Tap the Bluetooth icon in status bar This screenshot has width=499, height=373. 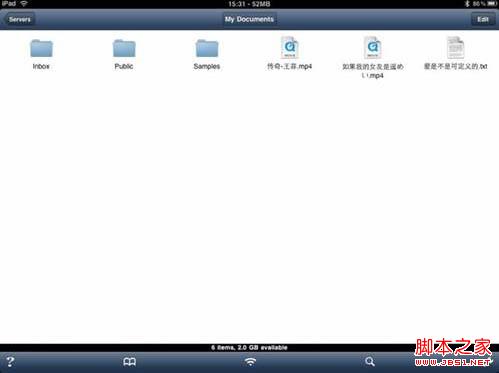[x=467, y=4]
